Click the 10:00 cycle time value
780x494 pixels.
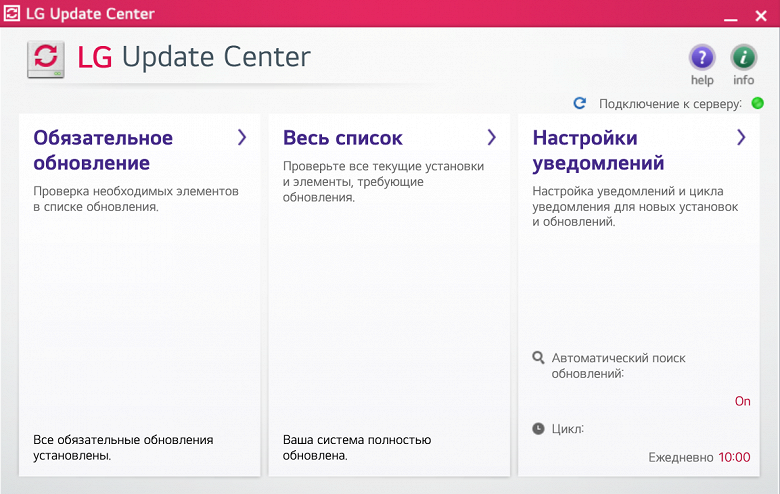(734, 457)
